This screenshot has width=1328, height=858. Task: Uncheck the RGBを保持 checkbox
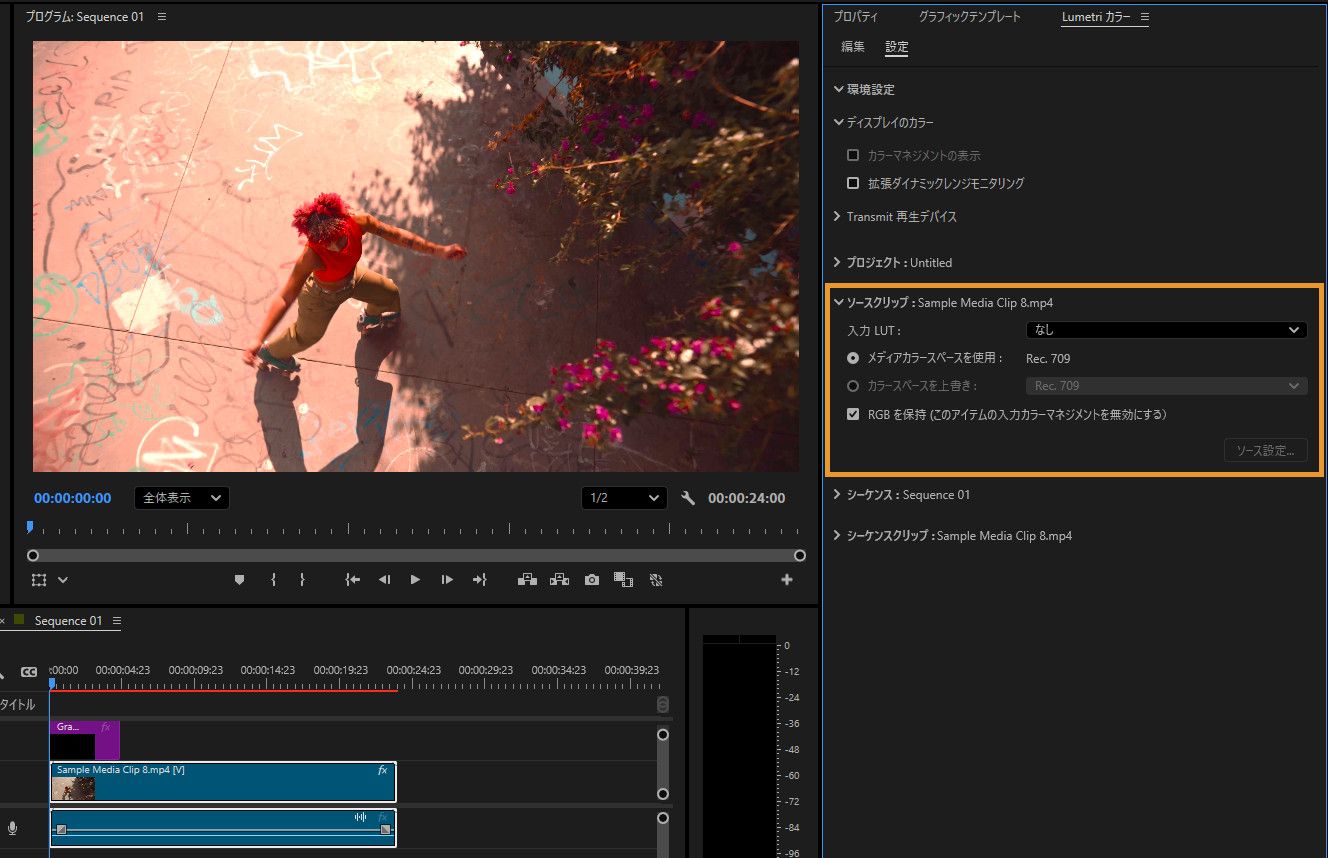(x=853, y=414)
